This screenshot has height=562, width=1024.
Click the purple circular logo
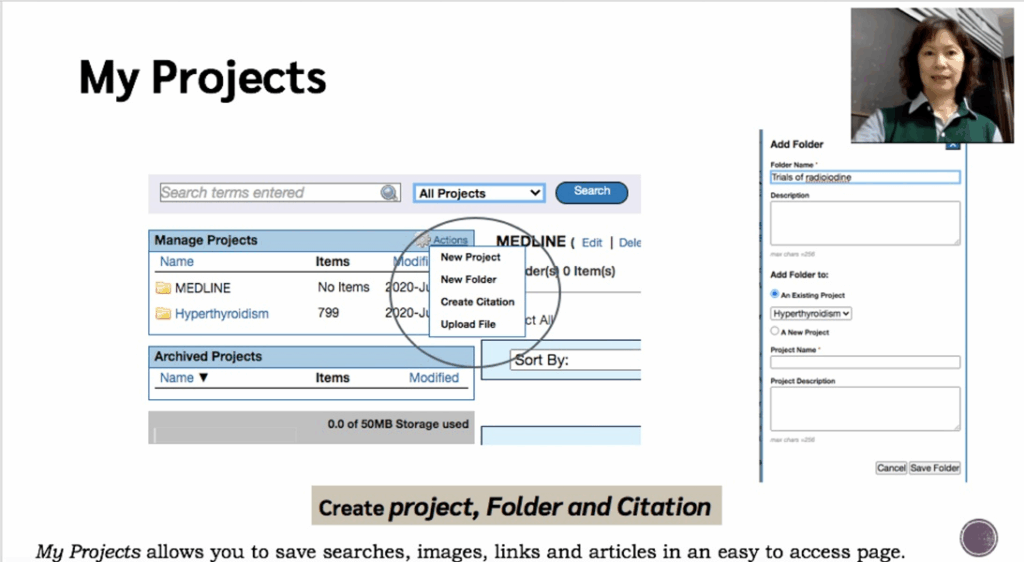tap(978, 538)
